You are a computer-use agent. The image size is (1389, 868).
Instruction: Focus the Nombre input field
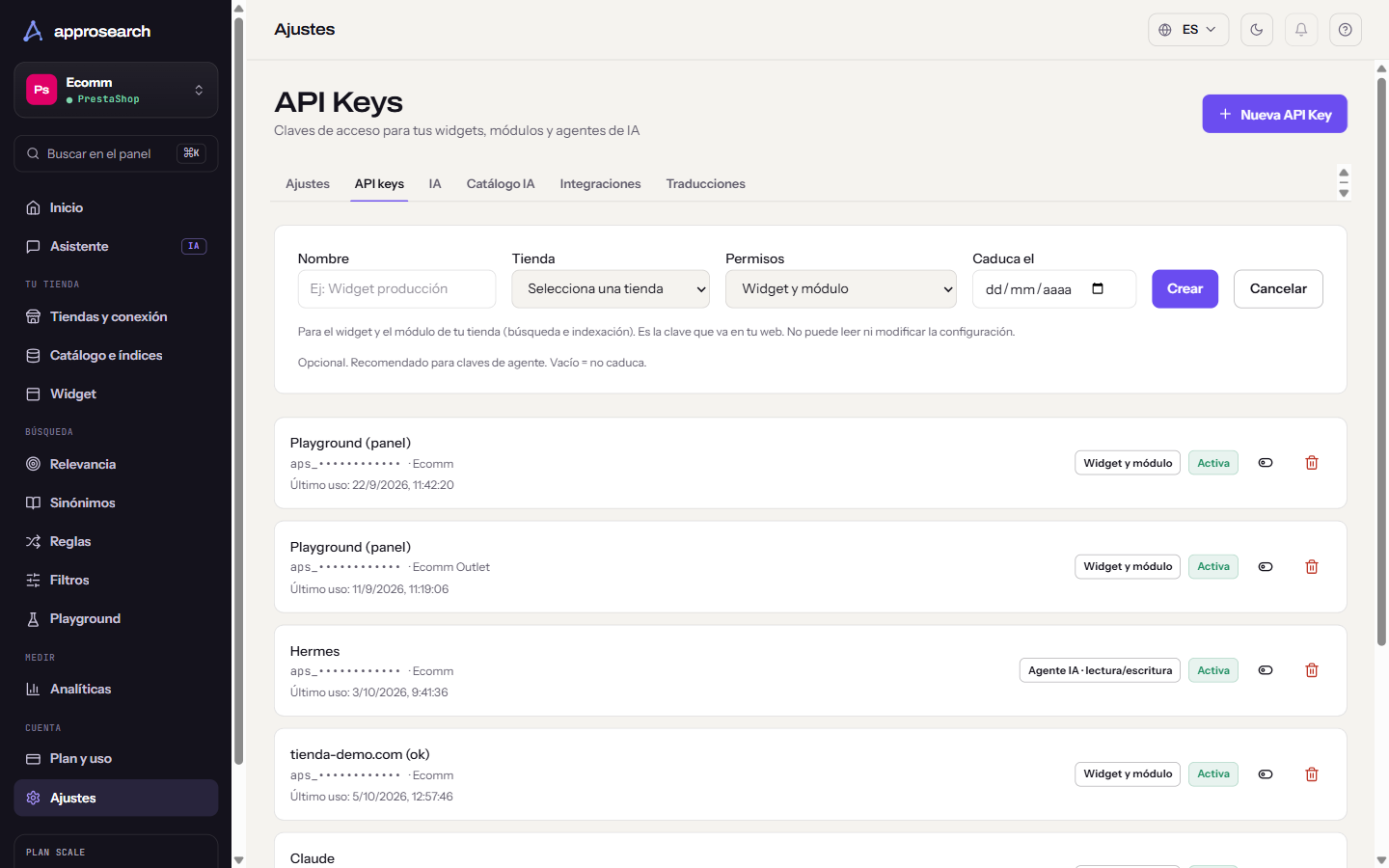tap(396, 289)
